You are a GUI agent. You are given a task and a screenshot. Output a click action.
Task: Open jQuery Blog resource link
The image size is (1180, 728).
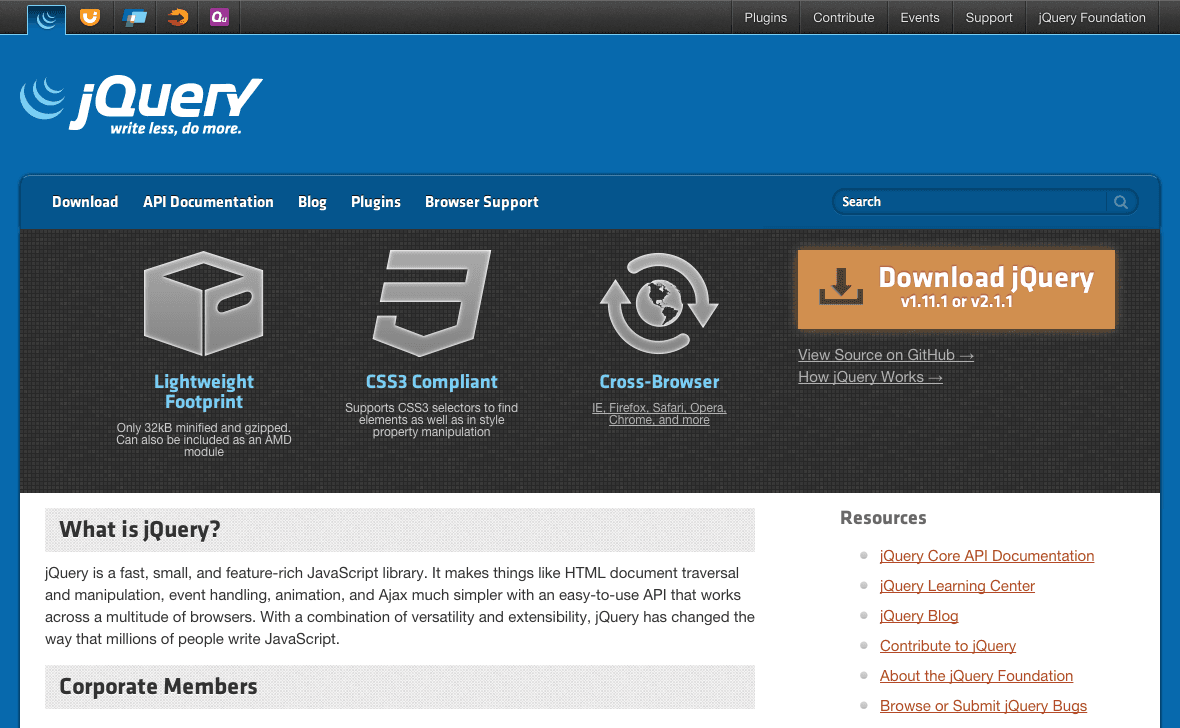click(x=919, y=616)
